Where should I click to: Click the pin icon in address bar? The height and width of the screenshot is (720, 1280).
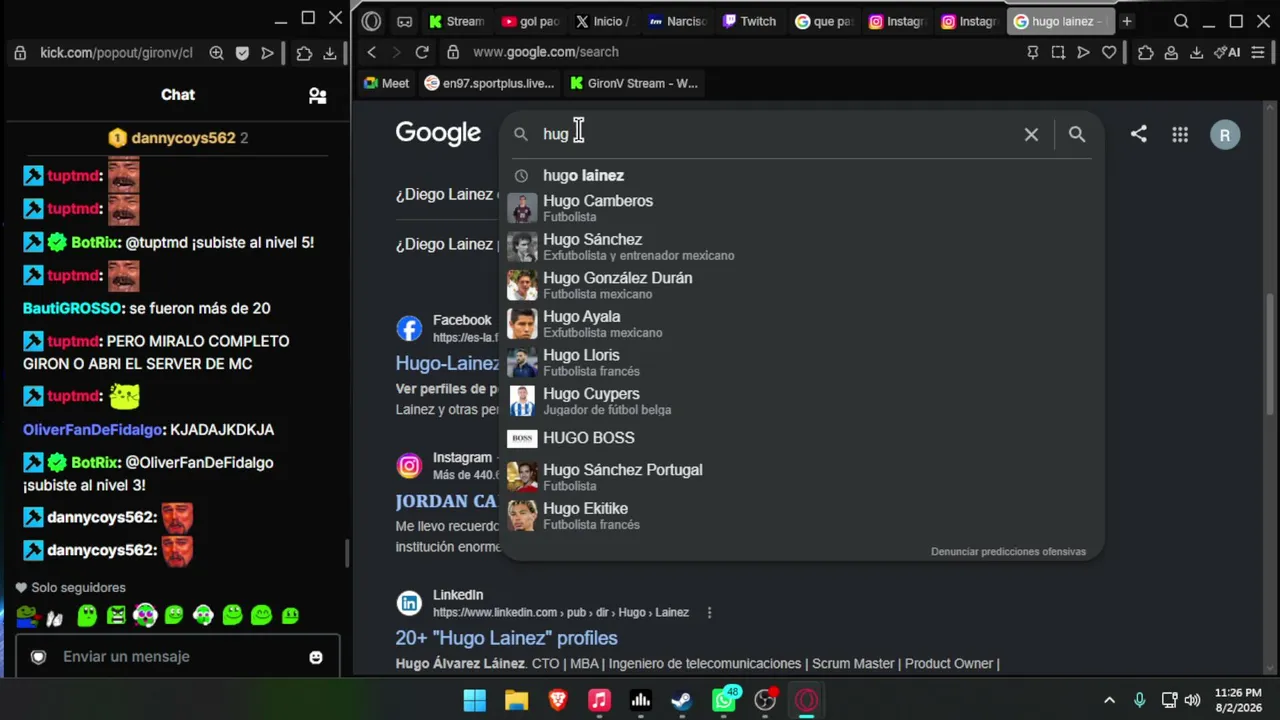[1033, 52]
